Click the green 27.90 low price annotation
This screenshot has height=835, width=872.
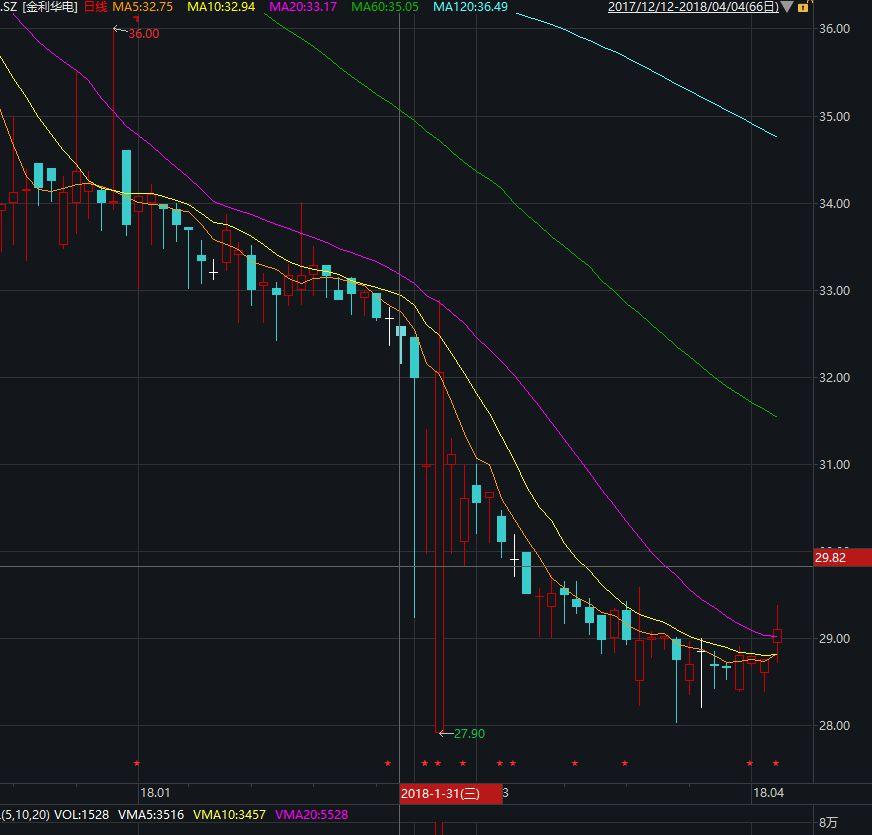click(x=469, y=734)
